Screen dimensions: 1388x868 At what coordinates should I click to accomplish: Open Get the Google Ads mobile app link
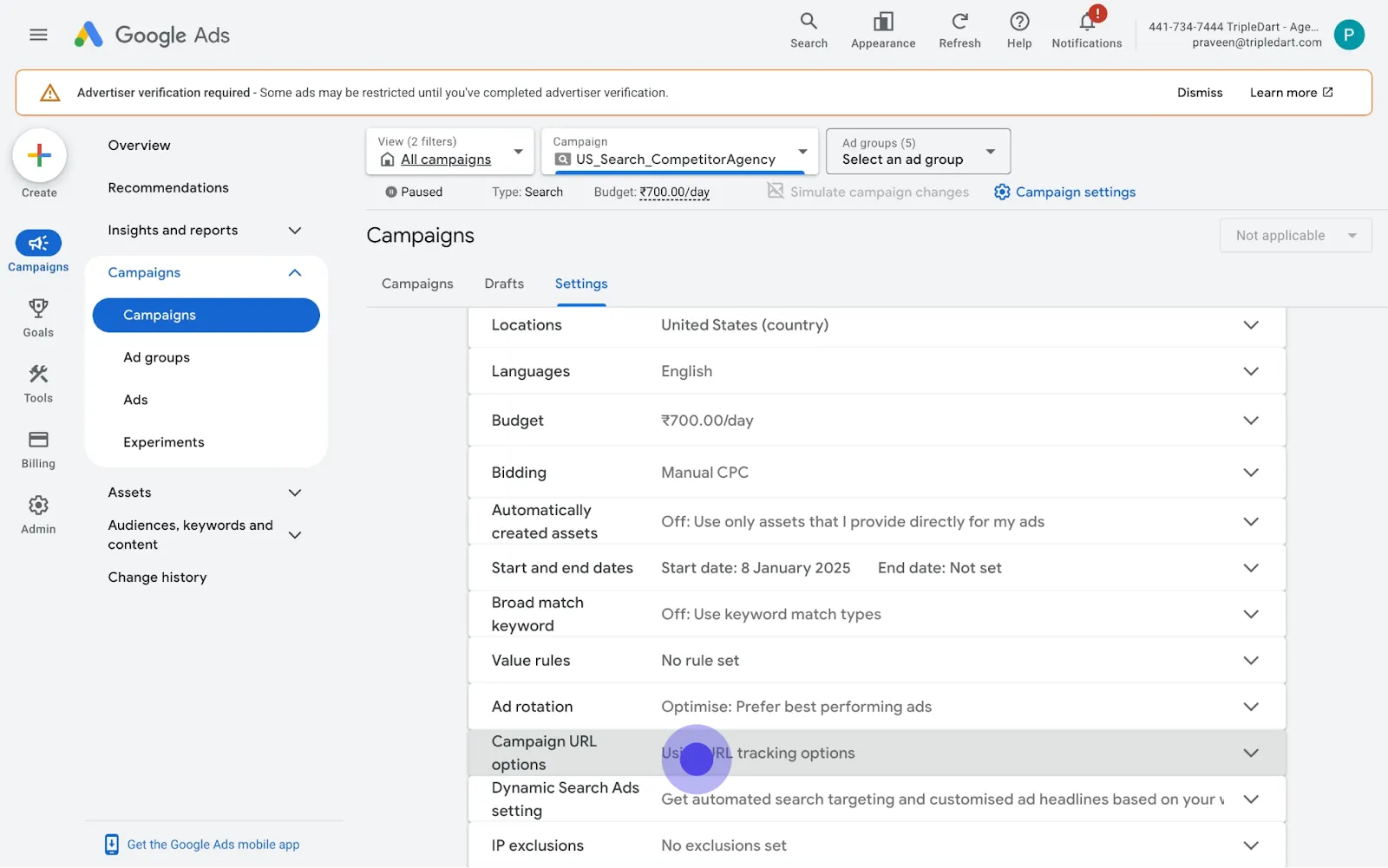pyautogui.click(x=213, y=845)
